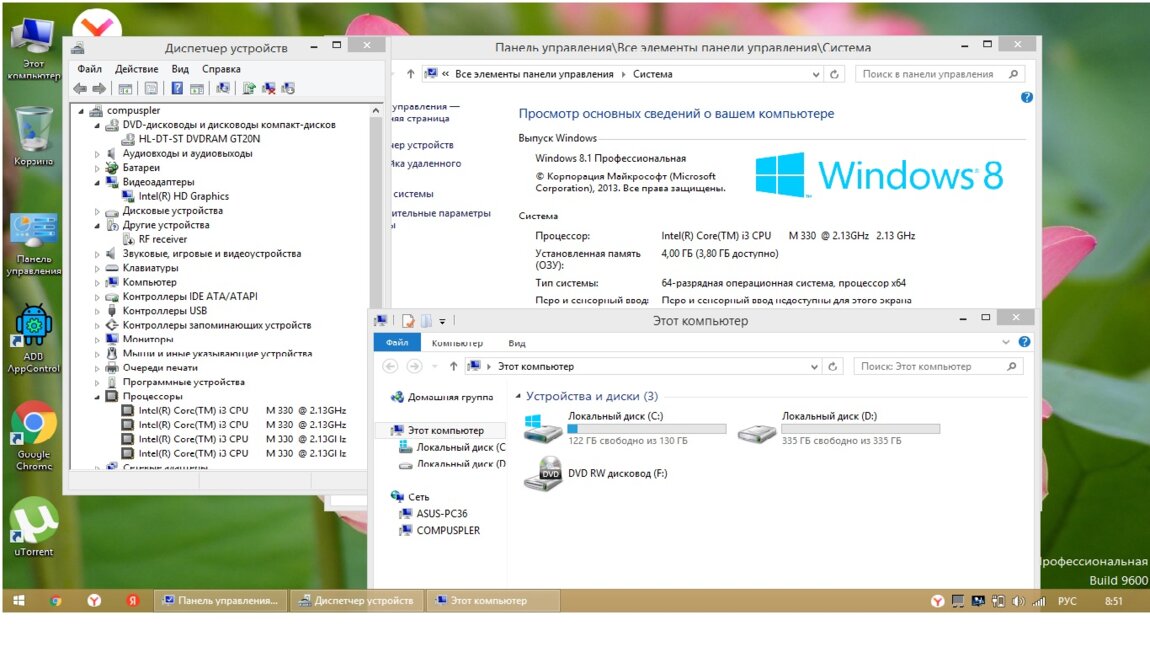Collapse the Видеоадаптеры device category
This screenshot has width=1150, height=647.
98,182
